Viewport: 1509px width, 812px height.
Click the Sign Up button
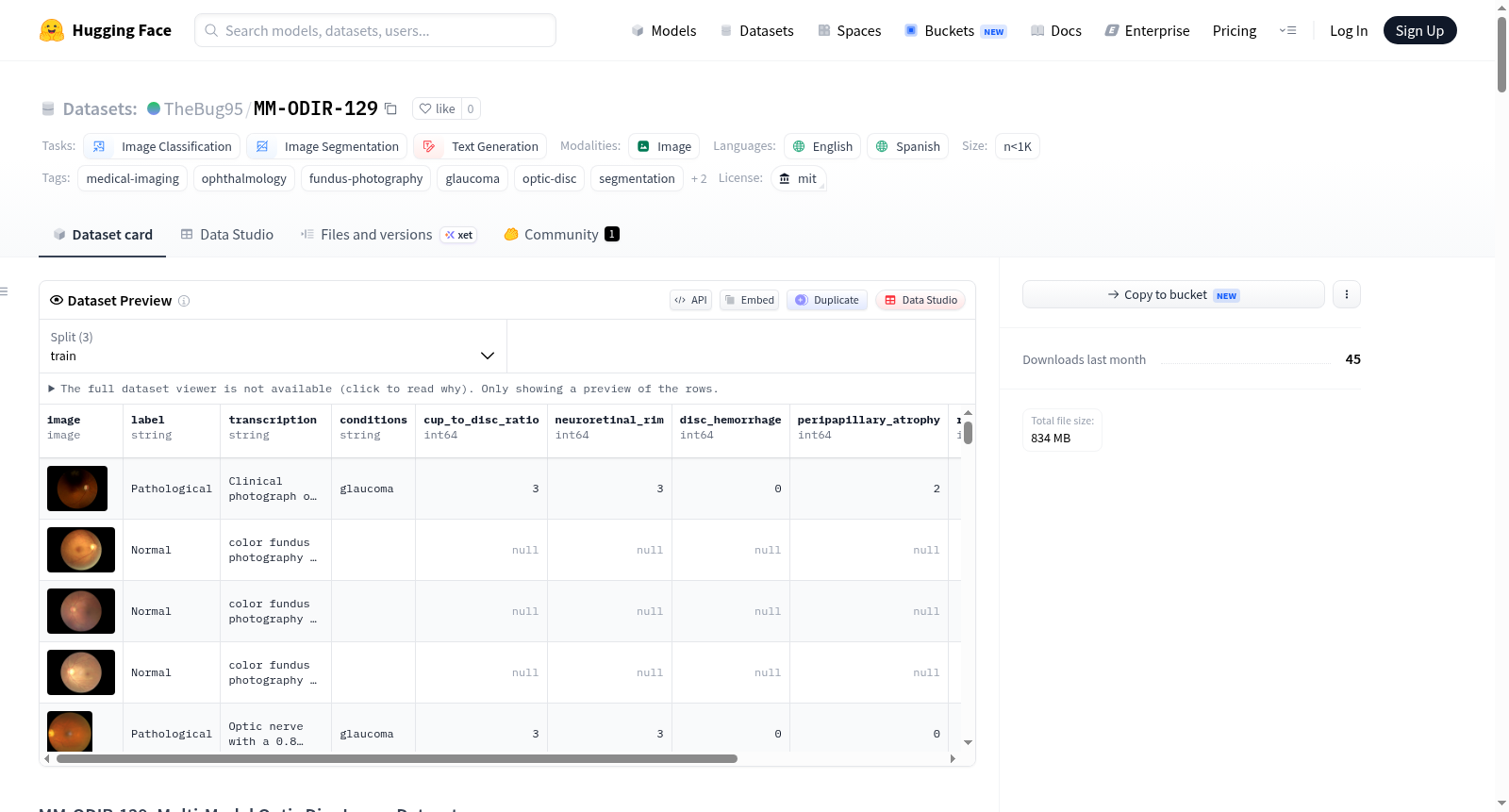pos(1419,30)
